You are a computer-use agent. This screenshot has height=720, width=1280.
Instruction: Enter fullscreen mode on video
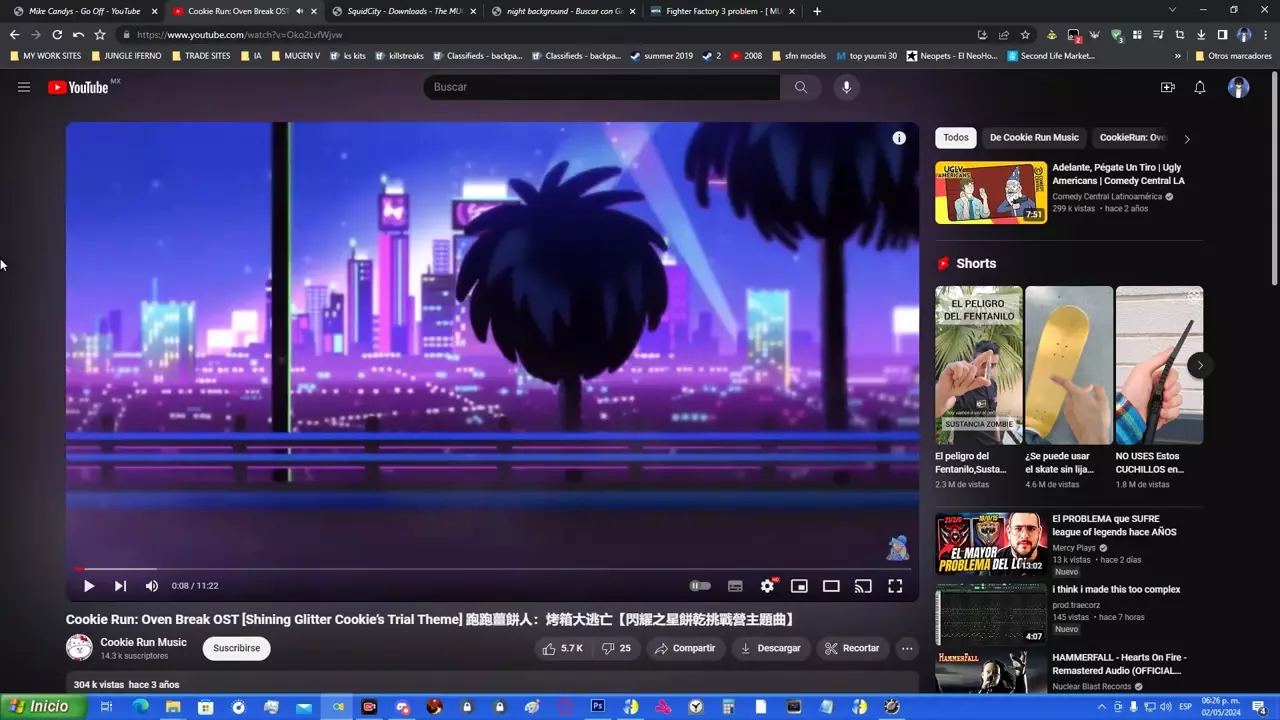(895, 586)
